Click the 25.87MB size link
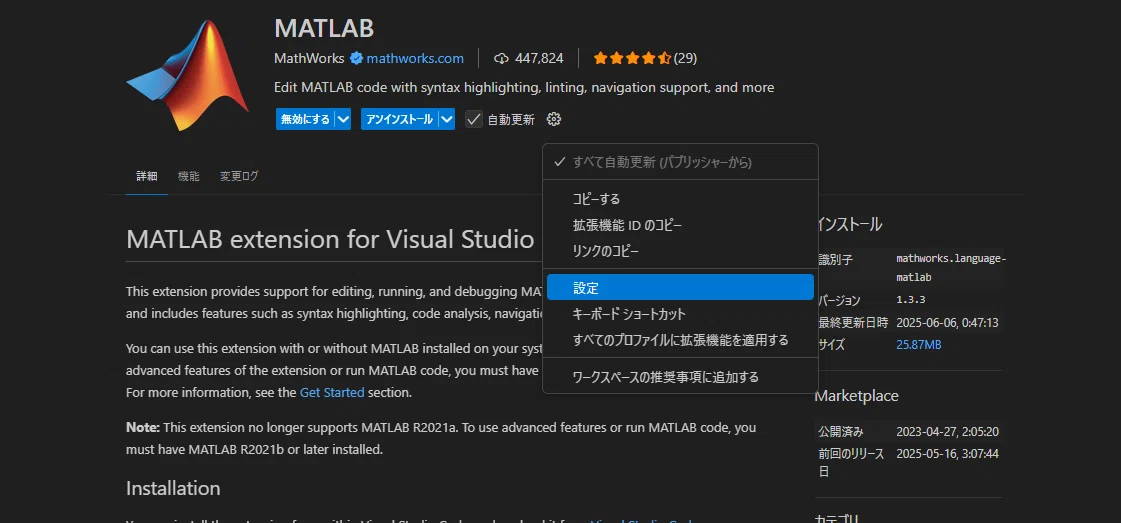The height and width of the screenshot is (523, 1121). point(919,345)
